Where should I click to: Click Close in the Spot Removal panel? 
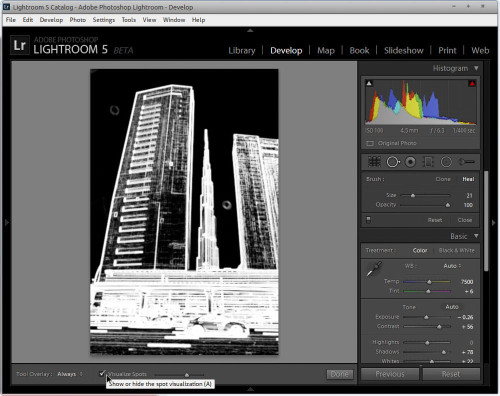[x=465, y=220]
